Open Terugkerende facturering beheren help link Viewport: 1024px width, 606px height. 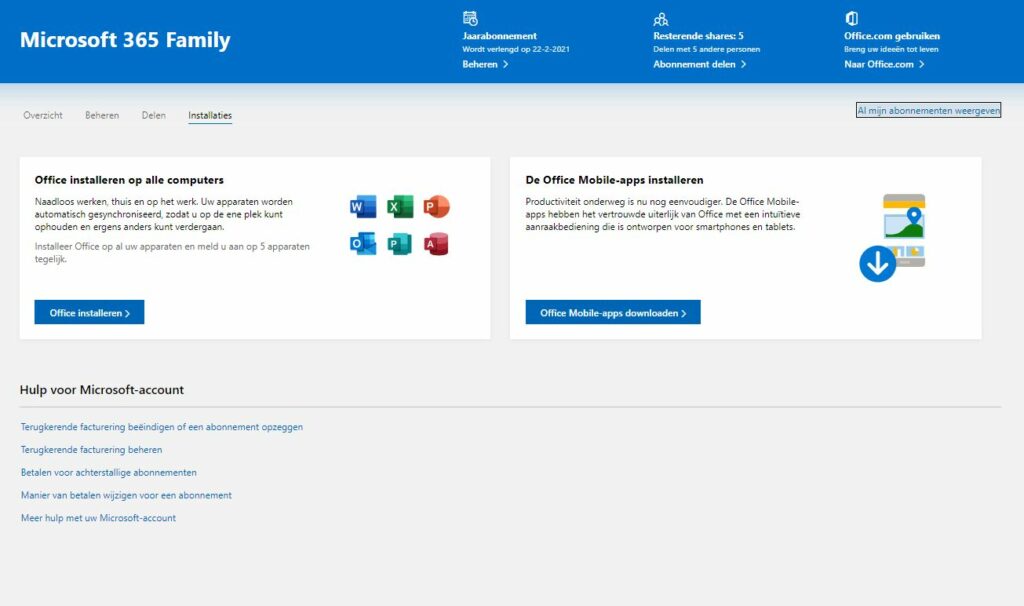coord(91,450)
